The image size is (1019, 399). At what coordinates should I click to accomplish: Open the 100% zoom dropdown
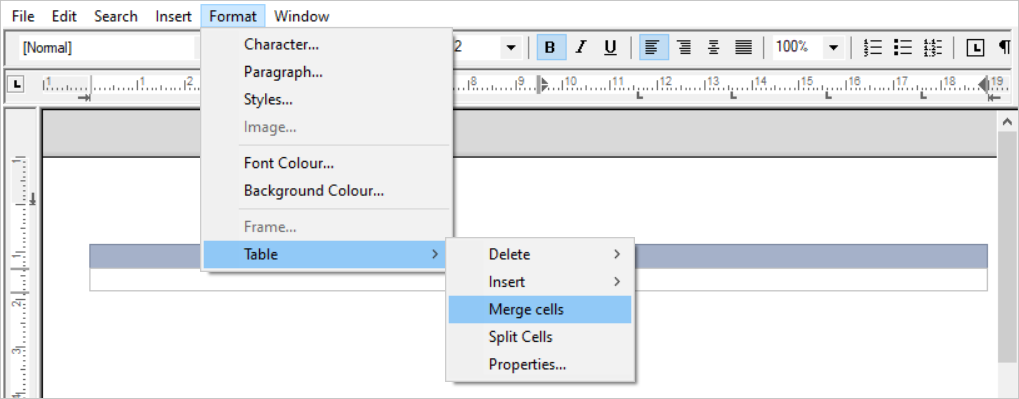point(834,47)
